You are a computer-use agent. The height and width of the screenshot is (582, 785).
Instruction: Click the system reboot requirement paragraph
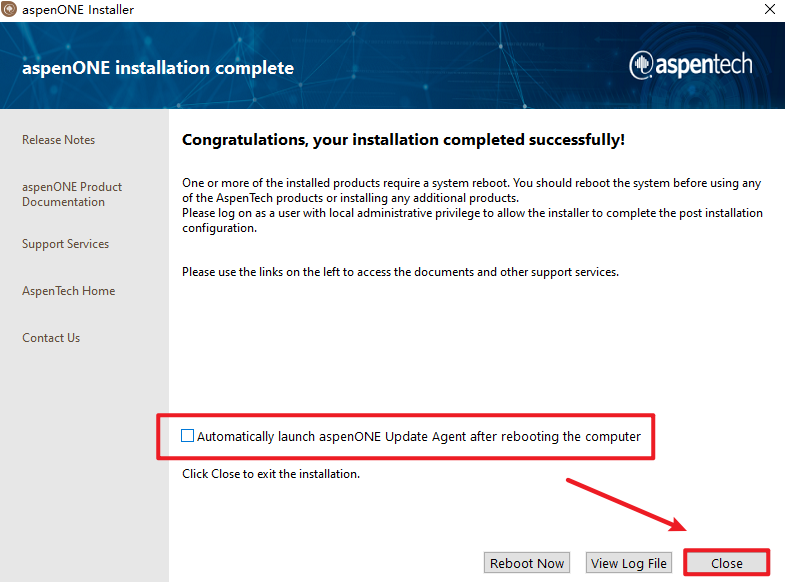click(x=471, y=190)
